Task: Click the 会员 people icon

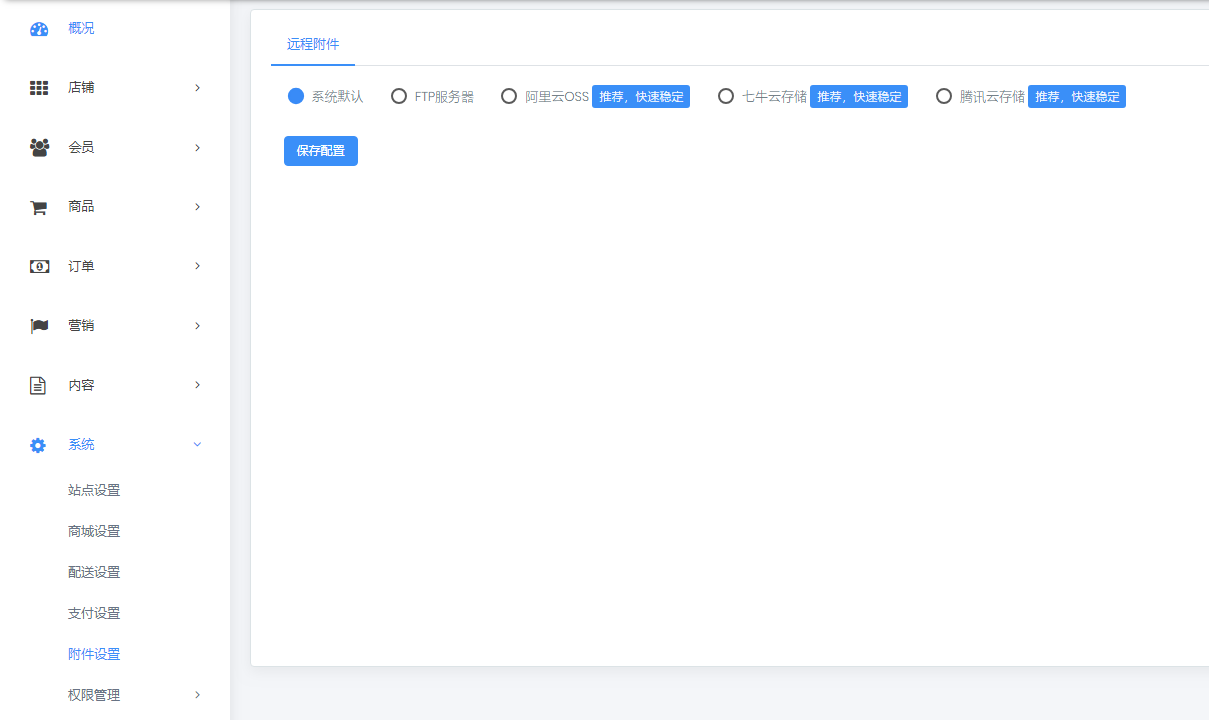Action: (39, 148)
